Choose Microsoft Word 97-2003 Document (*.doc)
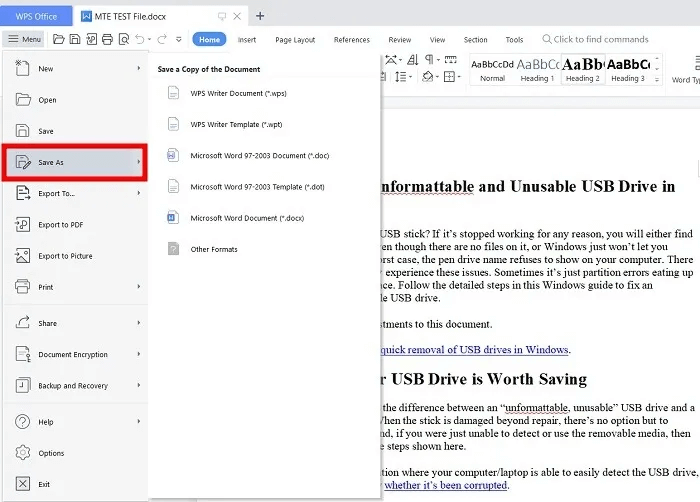 point(264,155)
